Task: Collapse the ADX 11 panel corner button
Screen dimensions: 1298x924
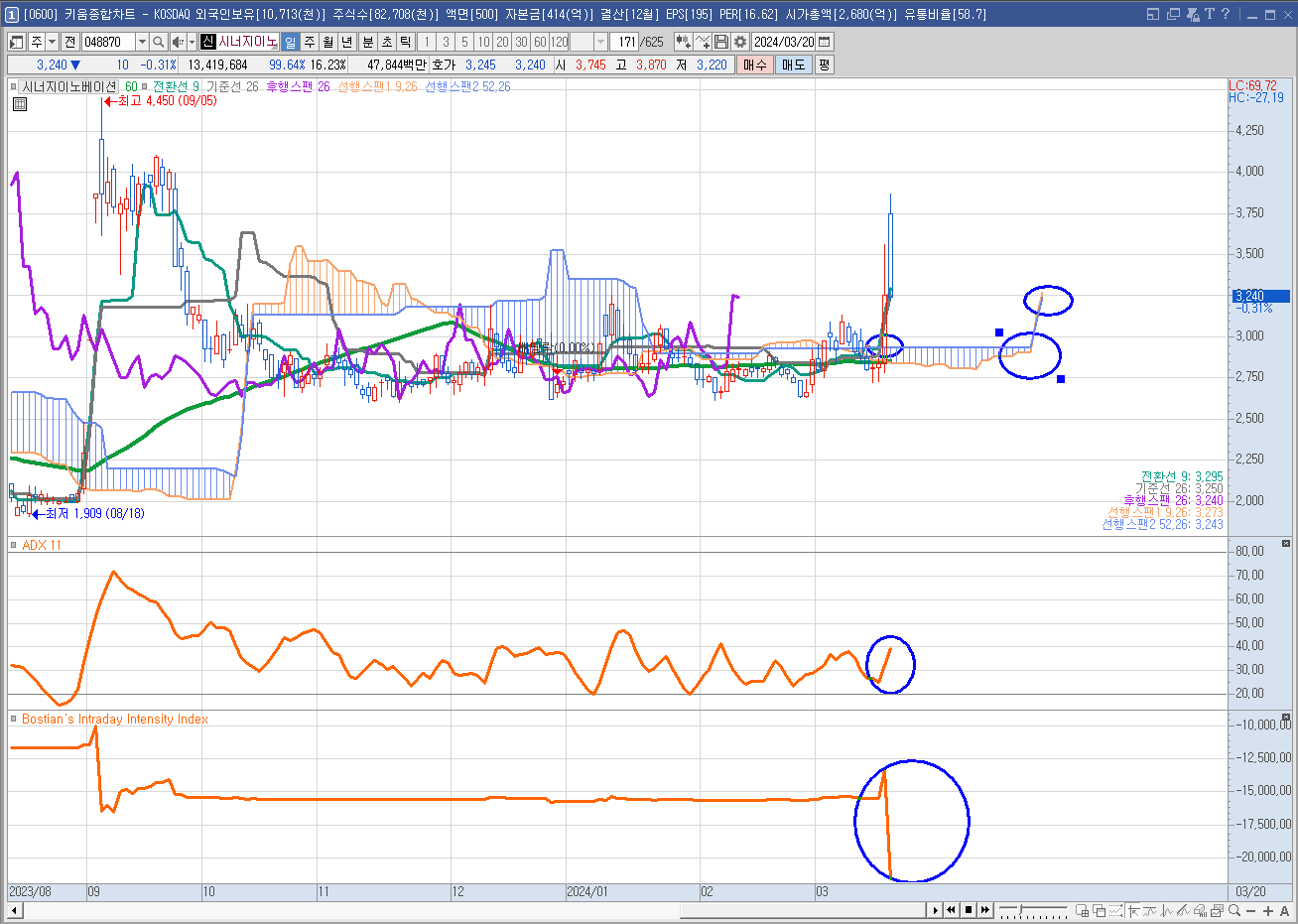Action: [x=1286, y=544]
